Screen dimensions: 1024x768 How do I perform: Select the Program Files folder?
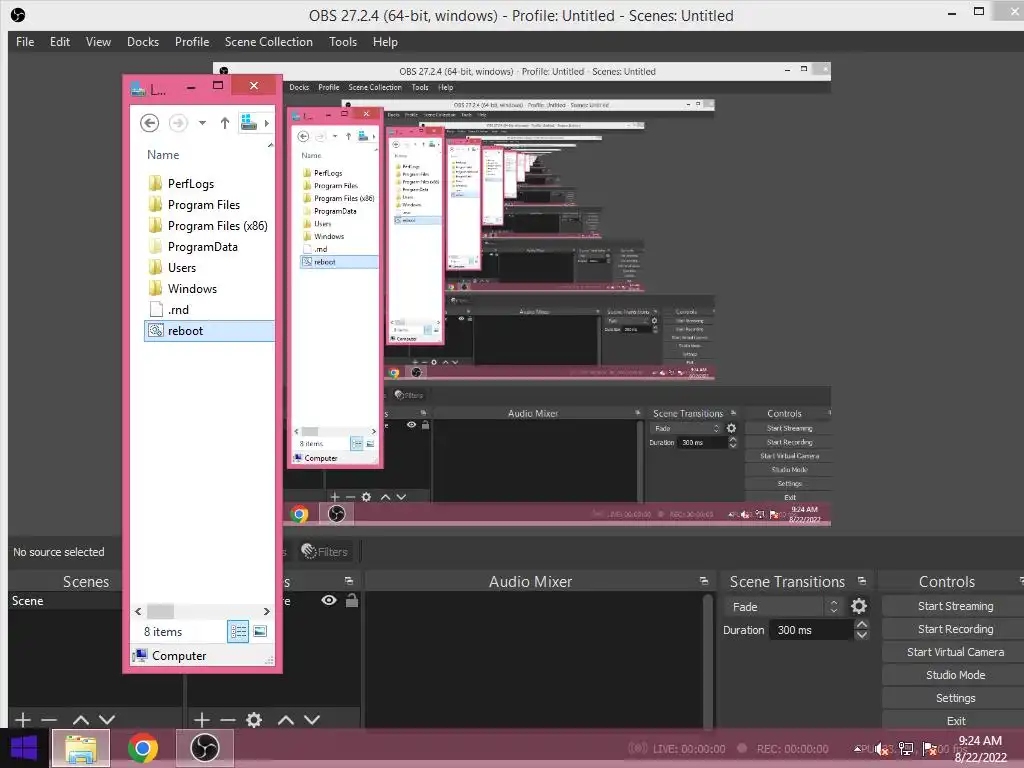(203, 204)
